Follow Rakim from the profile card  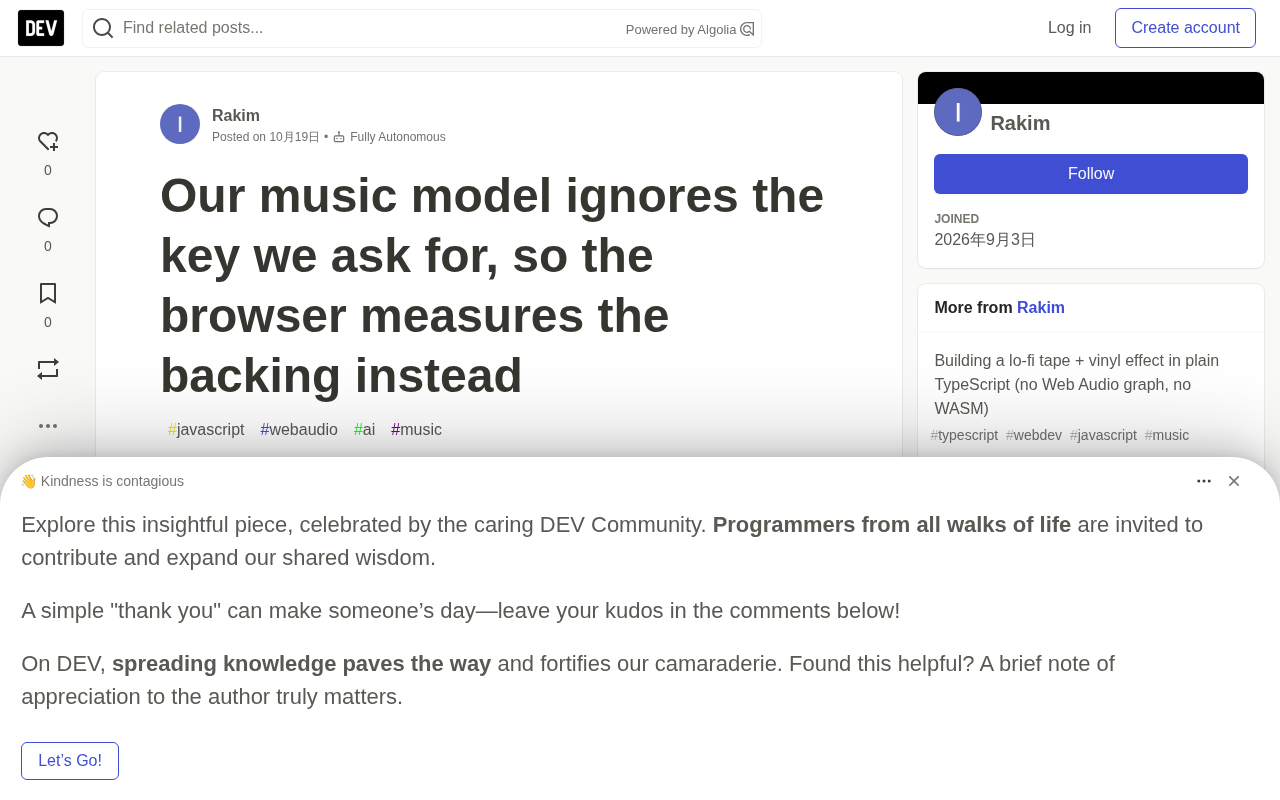coord(1091,174)
